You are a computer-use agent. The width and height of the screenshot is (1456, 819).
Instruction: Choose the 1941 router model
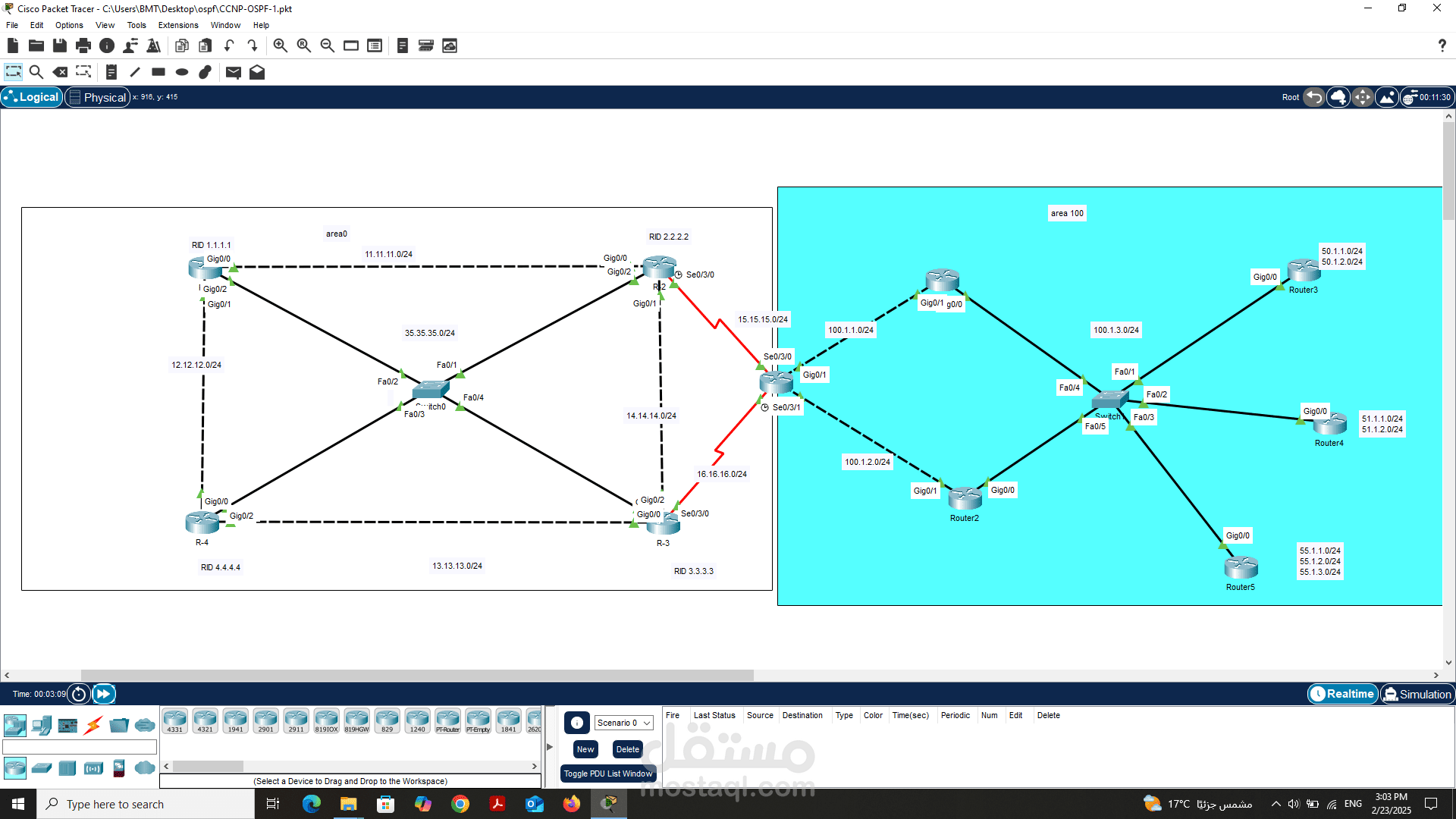tap(235, 721)
